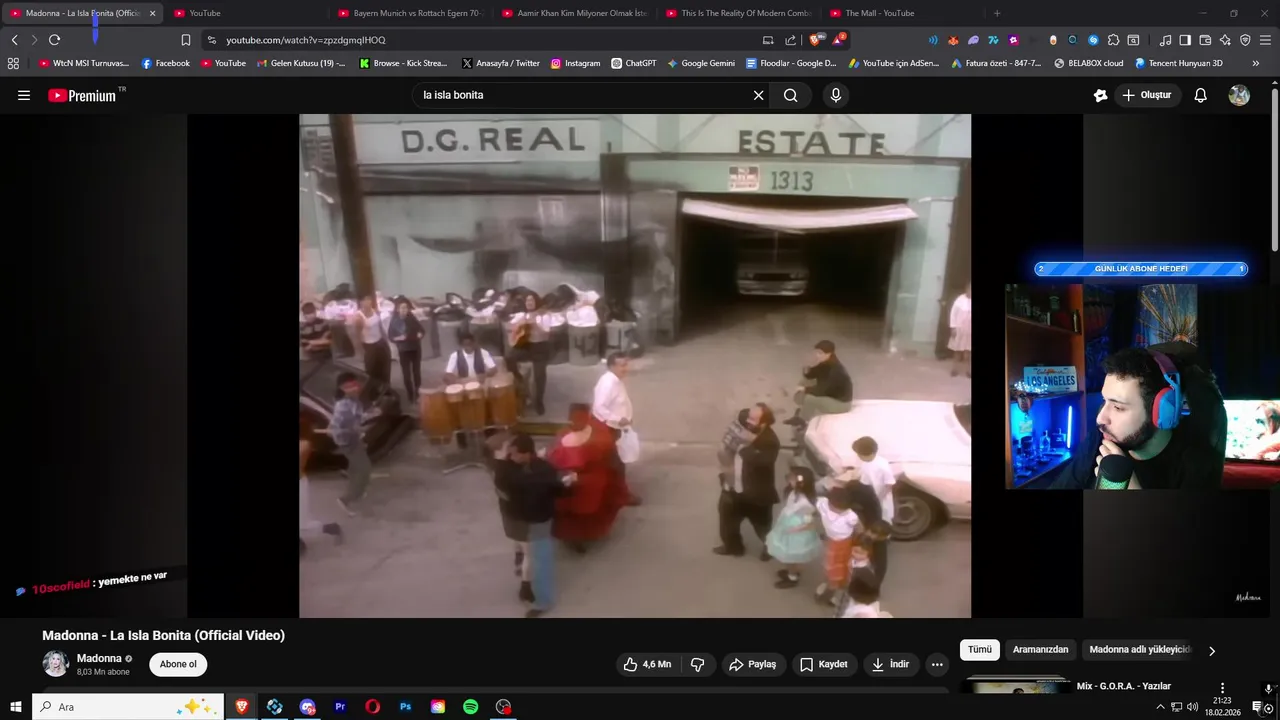Open MetaMask fox extension icon
Viewport: 1280px width, 720px height.
(x=953, y=40)
